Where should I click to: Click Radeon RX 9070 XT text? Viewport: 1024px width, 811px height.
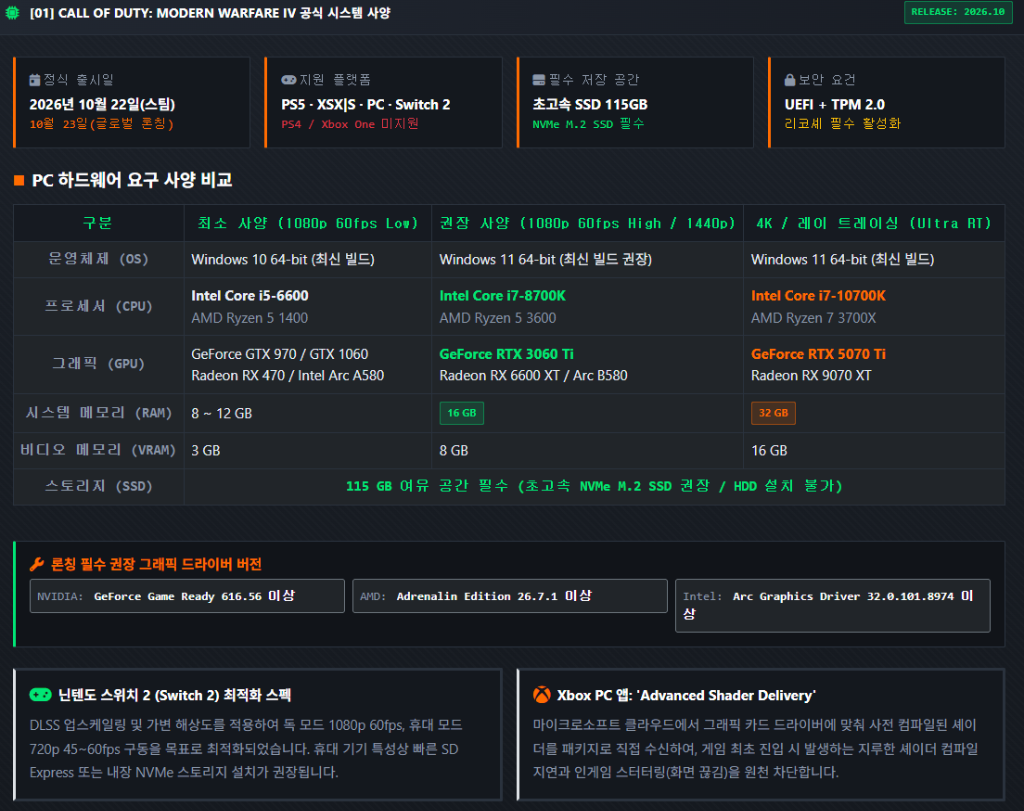tap(810, 375)
